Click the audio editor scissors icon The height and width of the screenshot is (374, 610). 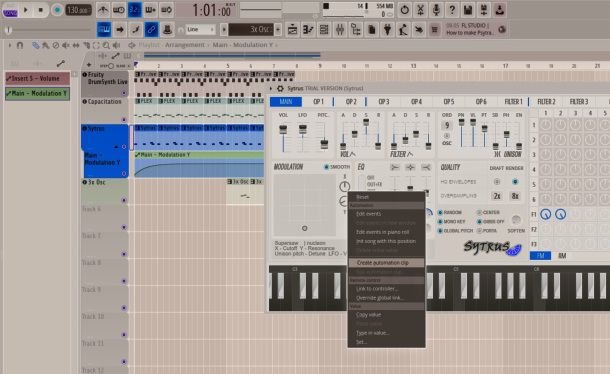tap(421, 10)
